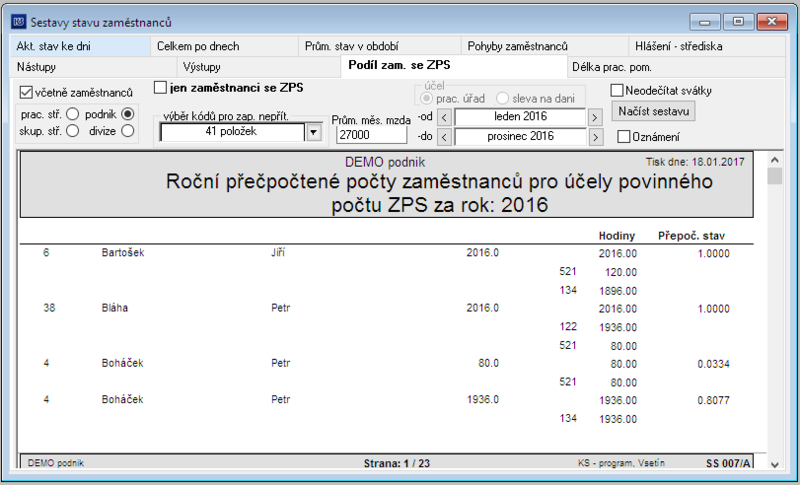
Task: Select 'prac. úřad' purpose radio
Action: (x=427, y=98)
